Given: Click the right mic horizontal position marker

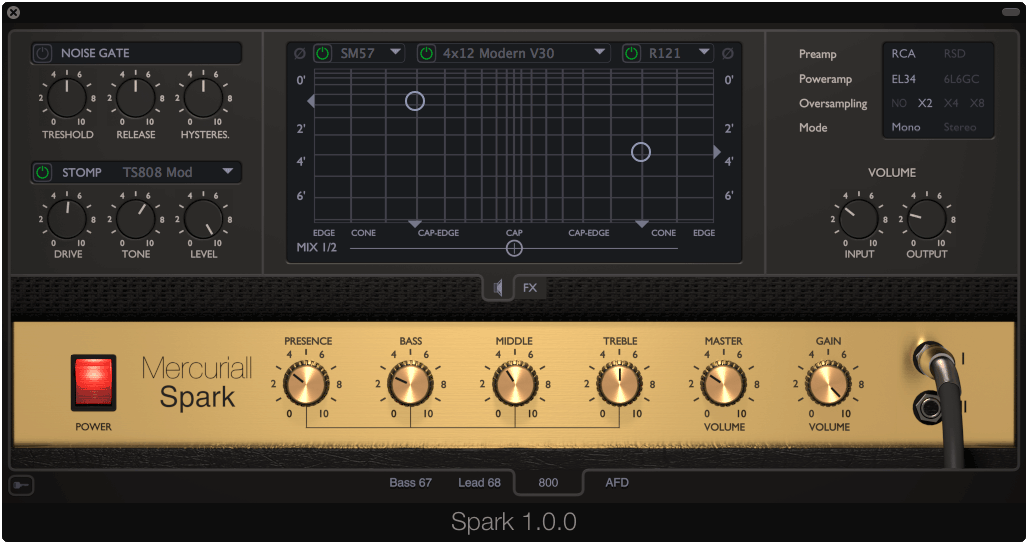Looking at the screenshot, I should 641,224.
